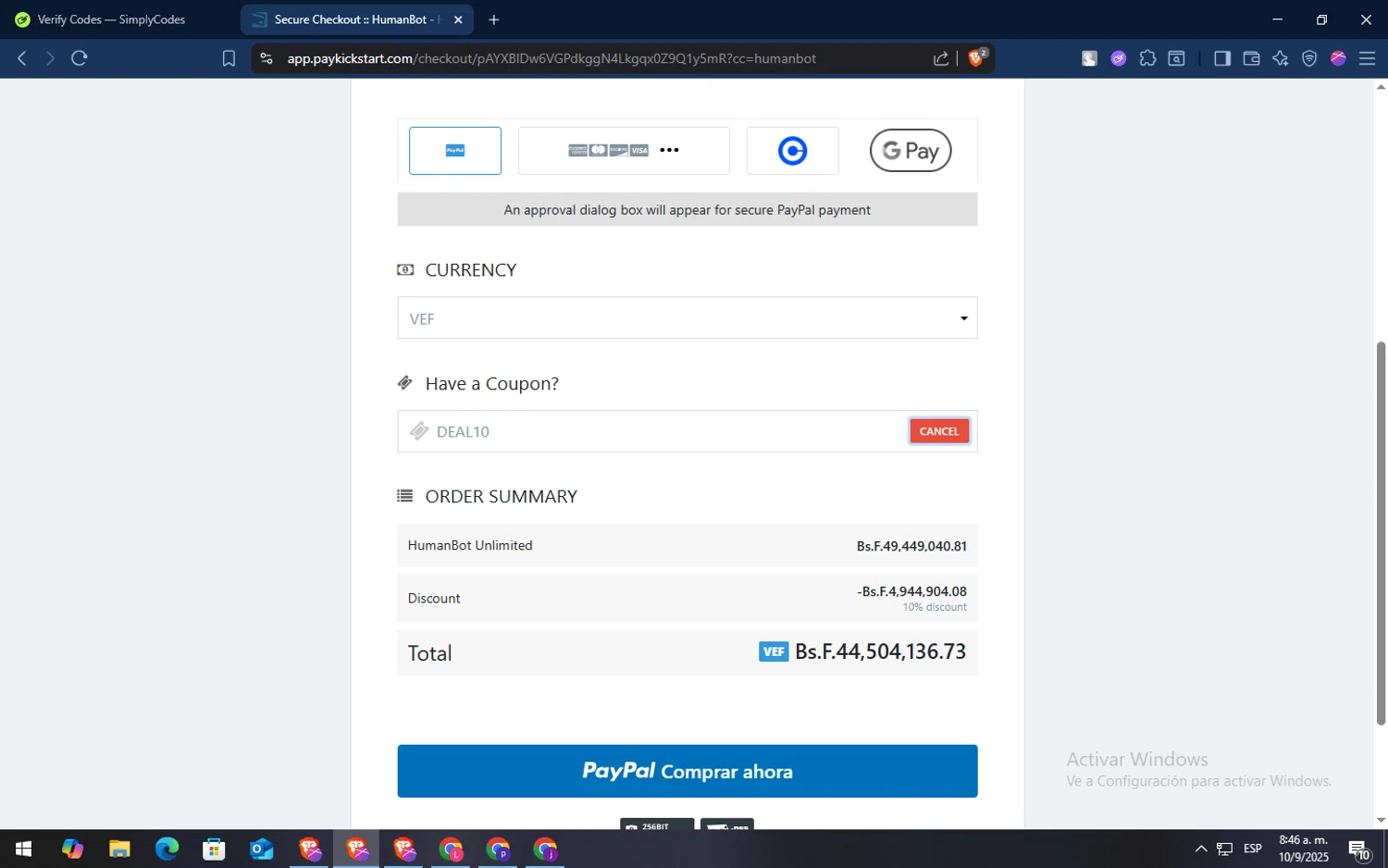Click the VEF currency badge in Total
This screenshot has width=1388, height=868.
[x=774, y=651]
